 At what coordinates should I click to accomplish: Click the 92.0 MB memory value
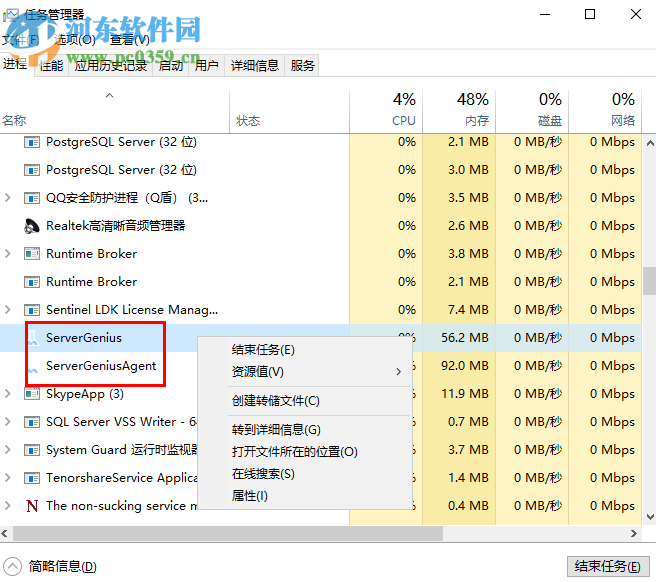[x=464, y=366]
